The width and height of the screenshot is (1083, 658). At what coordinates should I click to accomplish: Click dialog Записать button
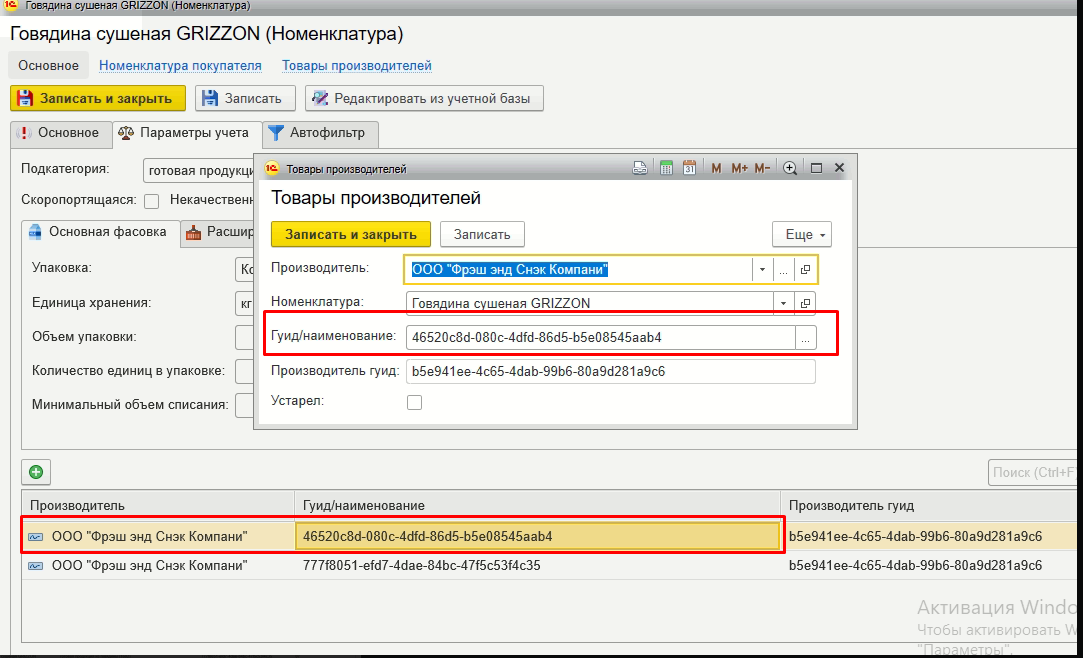(482, 234)
